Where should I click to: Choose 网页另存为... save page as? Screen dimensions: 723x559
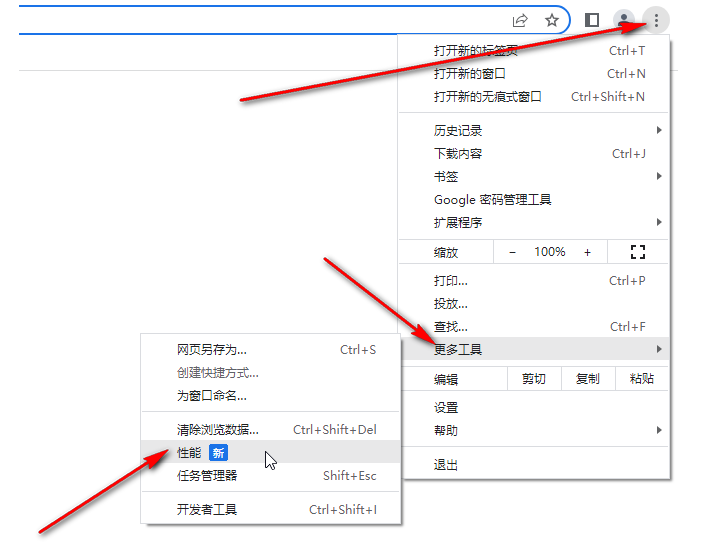(271, 350)
